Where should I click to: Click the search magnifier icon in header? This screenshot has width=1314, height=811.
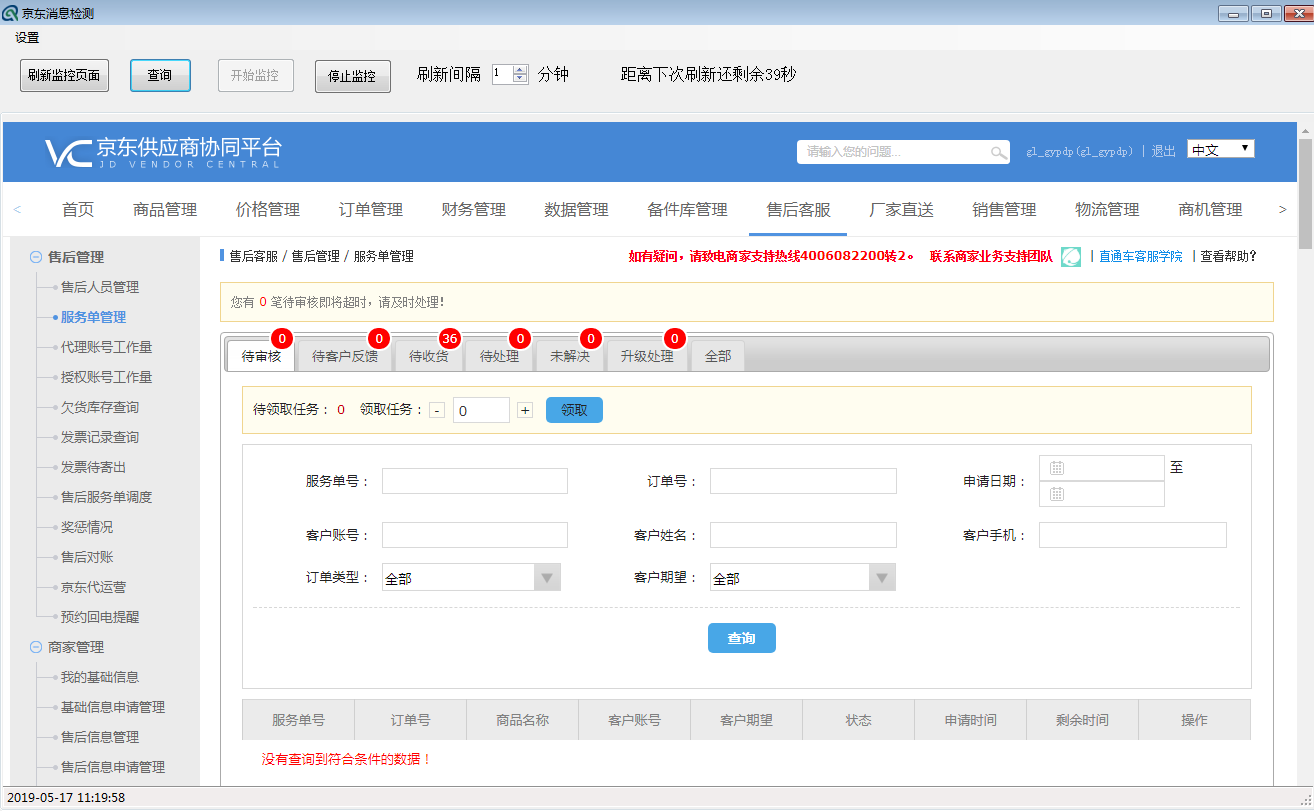(x=998, y=152)
